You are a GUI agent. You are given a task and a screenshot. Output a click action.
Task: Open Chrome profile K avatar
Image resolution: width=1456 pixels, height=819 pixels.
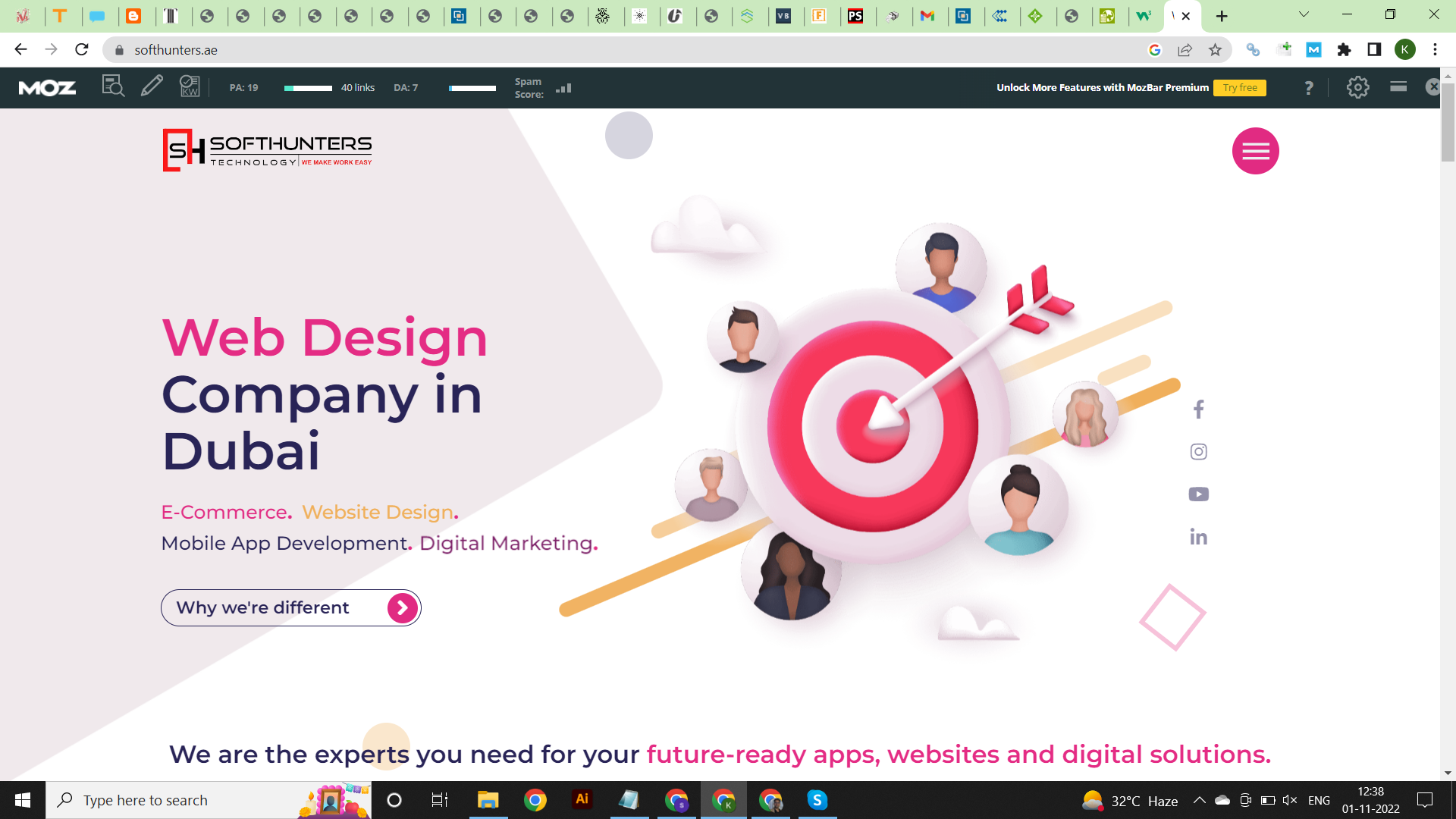click(1404, 50)
